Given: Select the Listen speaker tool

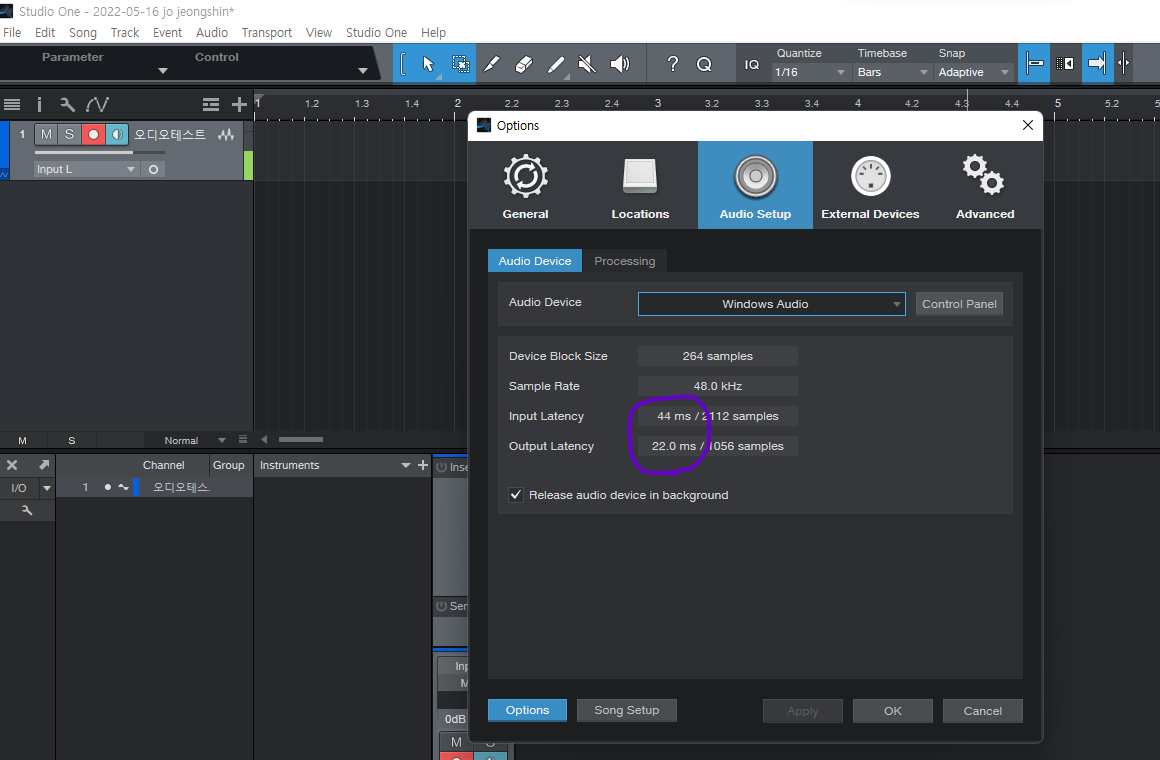Looking at the screenshot, I should 620,64.
